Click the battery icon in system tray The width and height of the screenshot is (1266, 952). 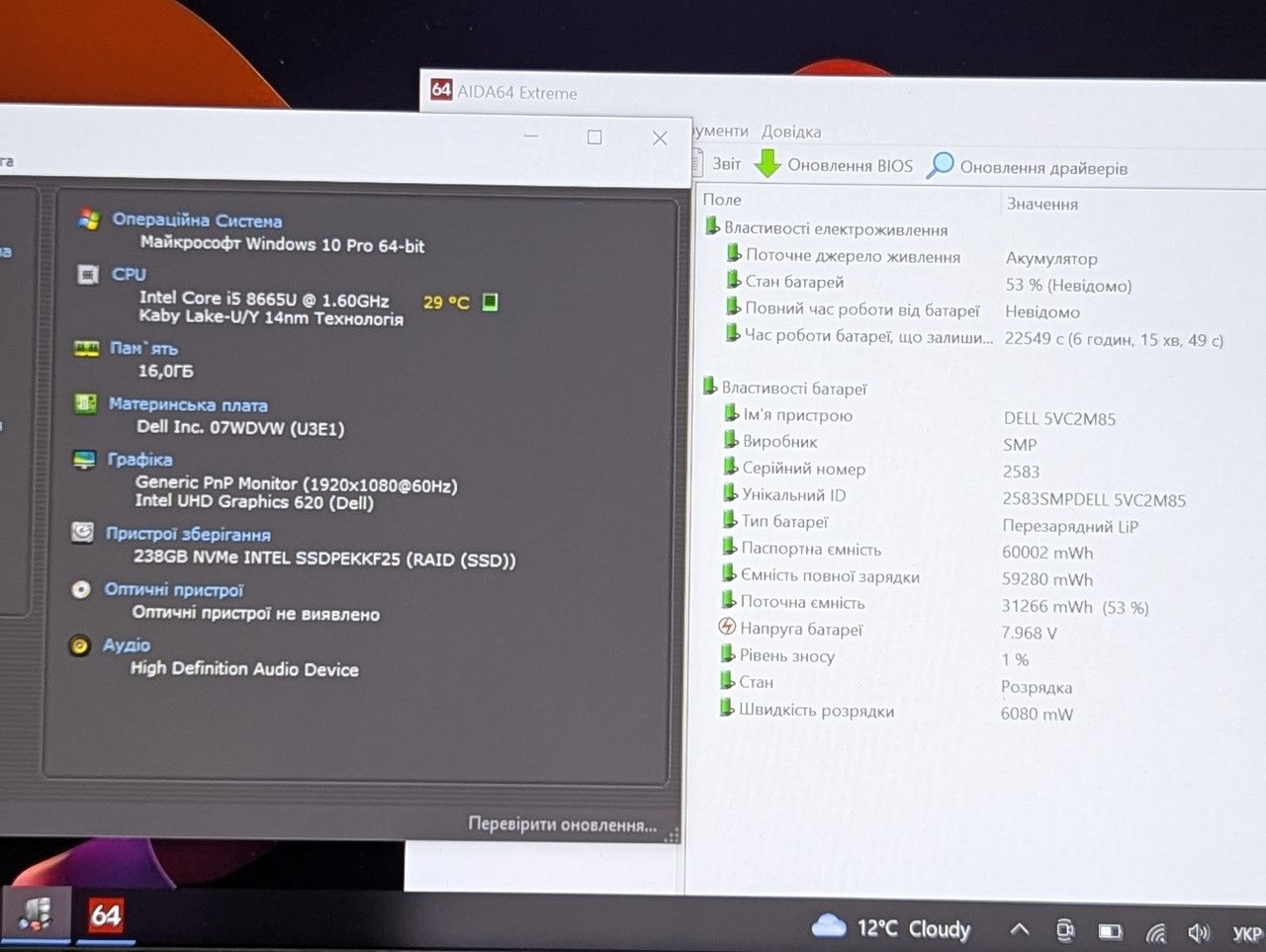pyautogui.click(x=1111, y=931)
